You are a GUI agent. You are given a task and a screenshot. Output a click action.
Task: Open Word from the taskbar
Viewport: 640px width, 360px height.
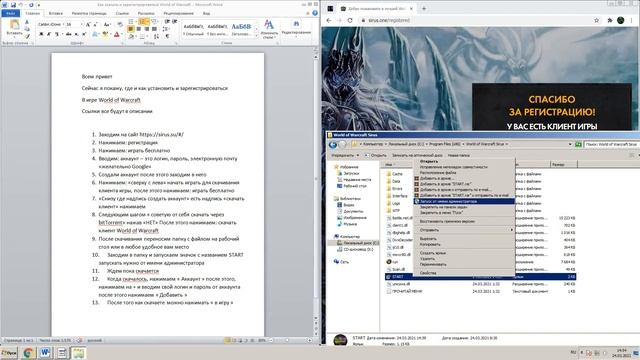(45, 353)
